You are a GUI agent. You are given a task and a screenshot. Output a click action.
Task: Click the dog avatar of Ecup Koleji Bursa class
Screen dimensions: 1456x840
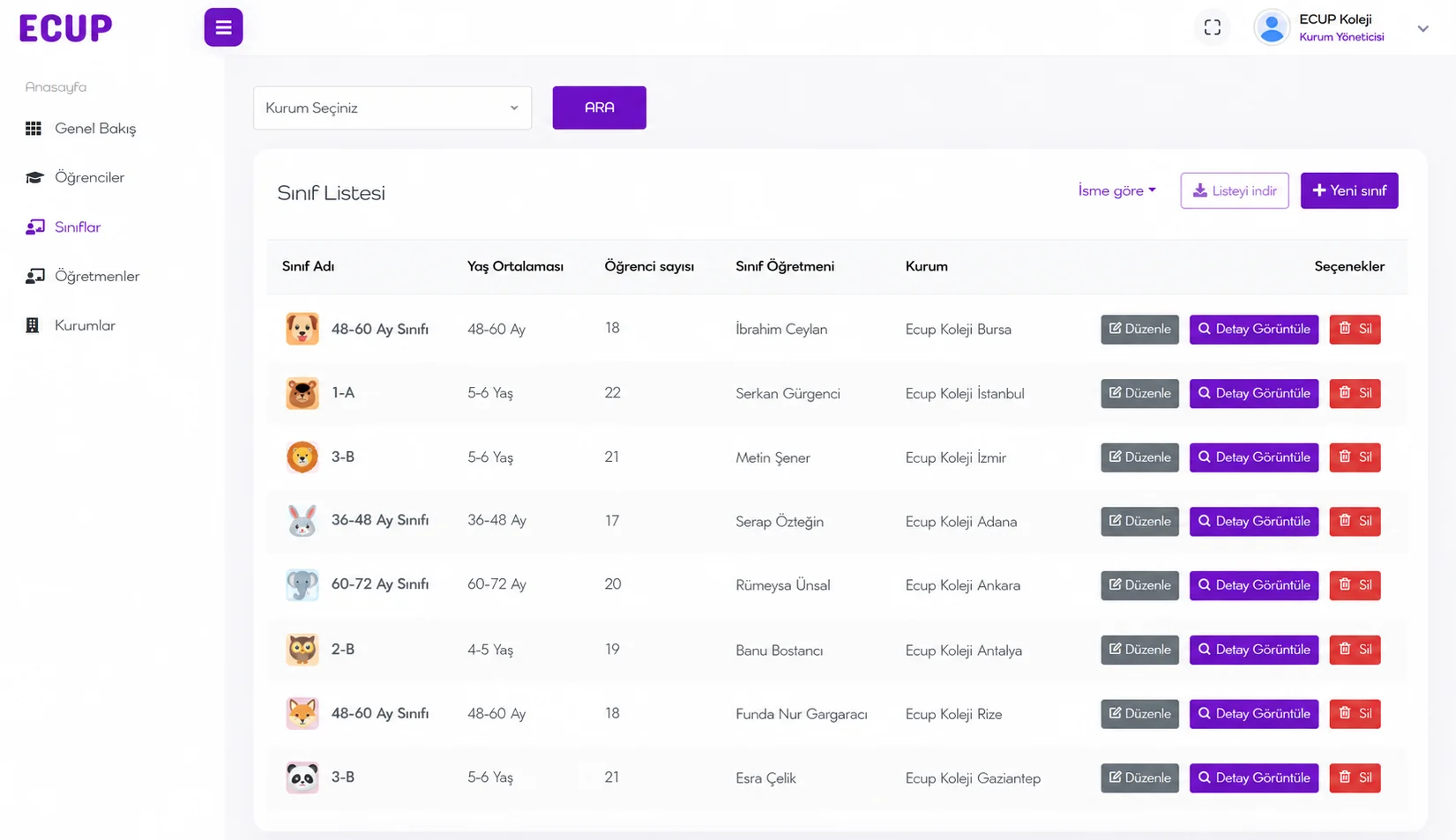[302, 329]
